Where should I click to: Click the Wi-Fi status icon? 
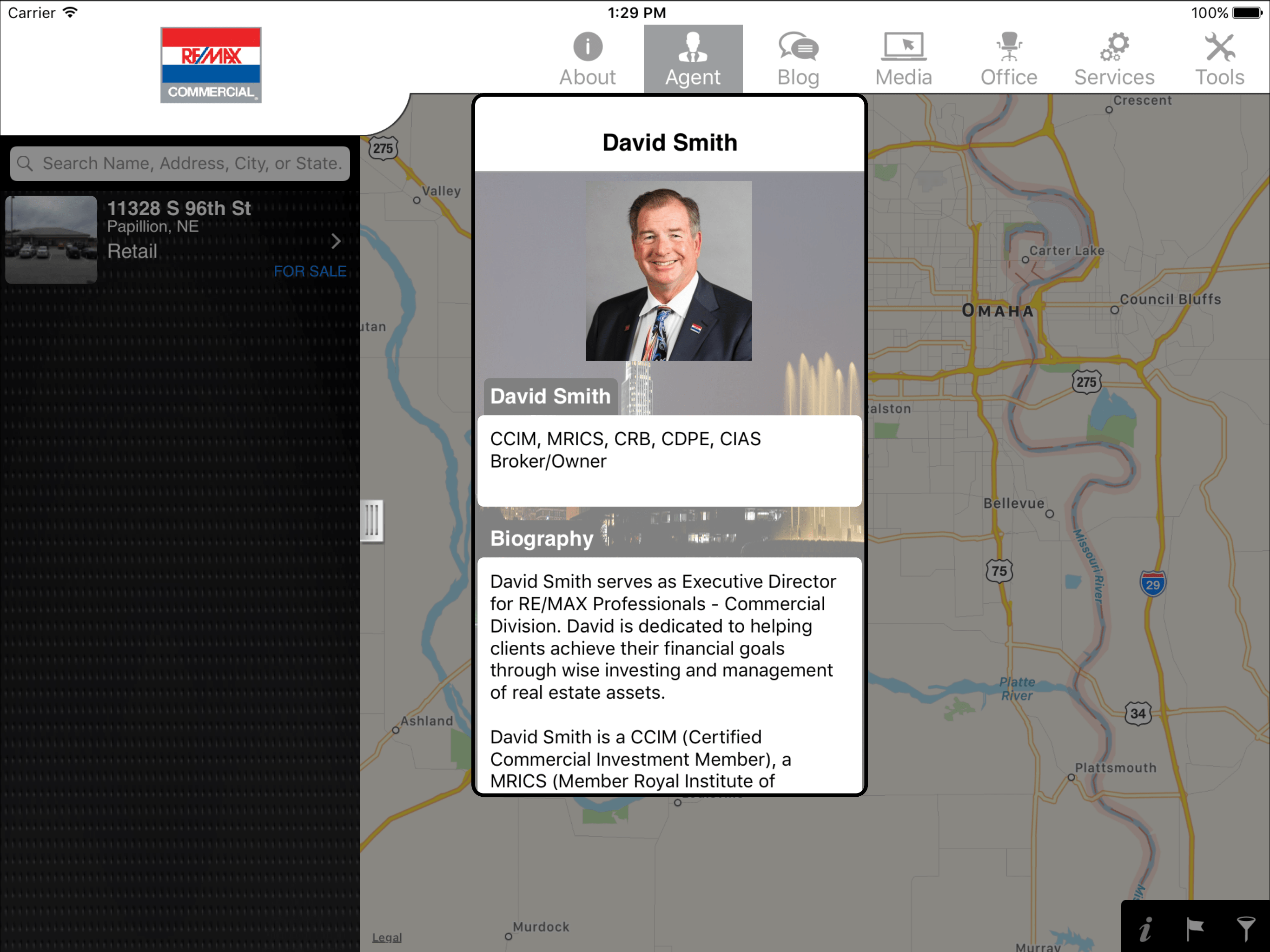click(70, 13)
